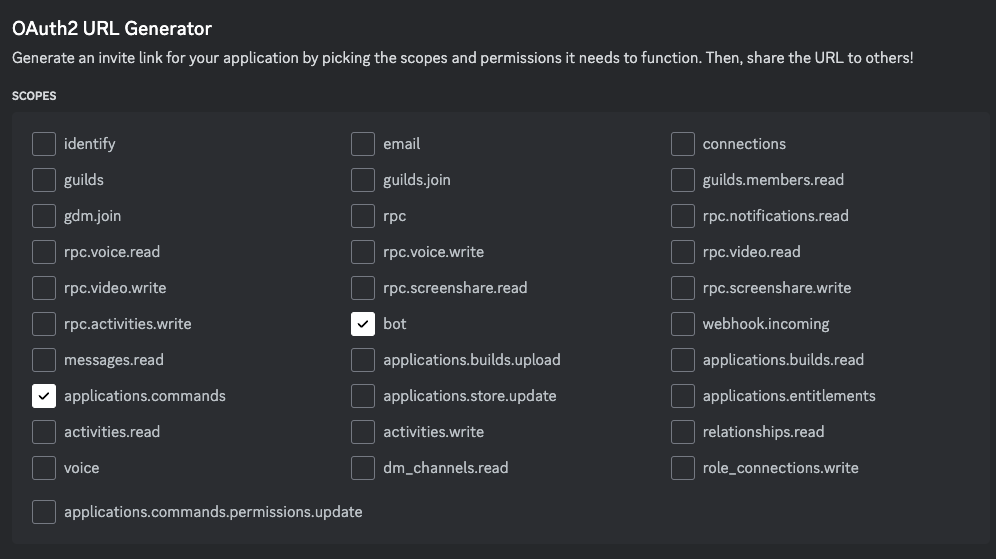The width and height of the screenshot is (996, 559).
Task: Check dm_channels.read scope
Action: click(x=363, y=468)
